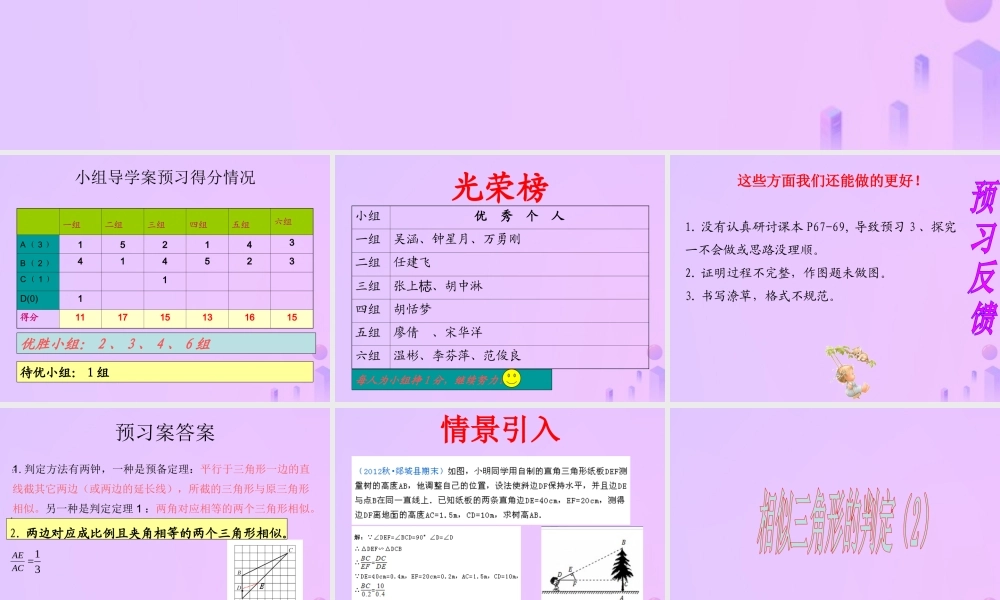Viewport: 1000px width, 600px height.
Task: Click the 情景引入 red heading
Action: 500,429
